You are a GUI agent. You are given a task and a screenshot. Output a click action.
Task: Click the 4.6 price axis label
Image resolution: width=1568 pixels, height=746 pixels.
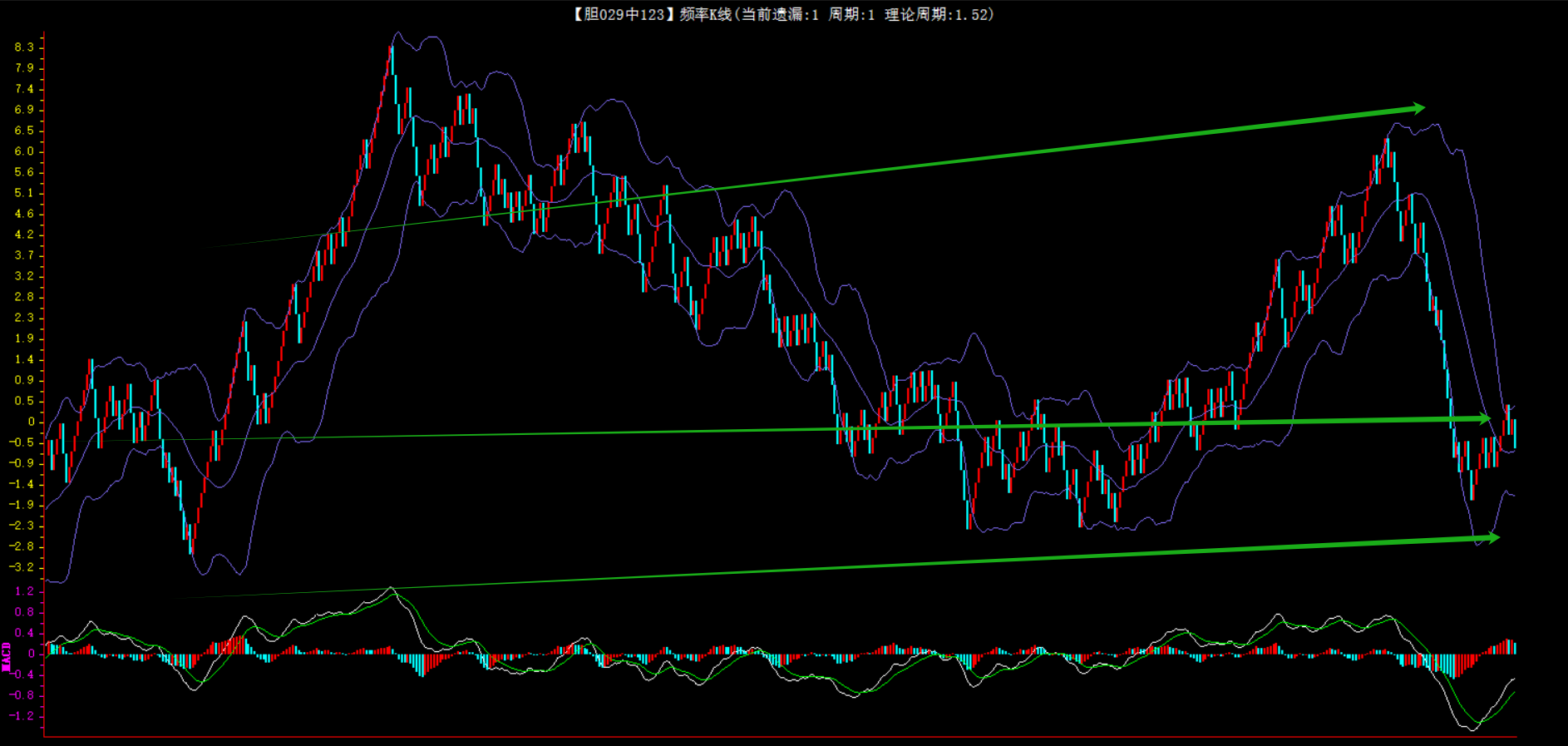tap(24, 214)
